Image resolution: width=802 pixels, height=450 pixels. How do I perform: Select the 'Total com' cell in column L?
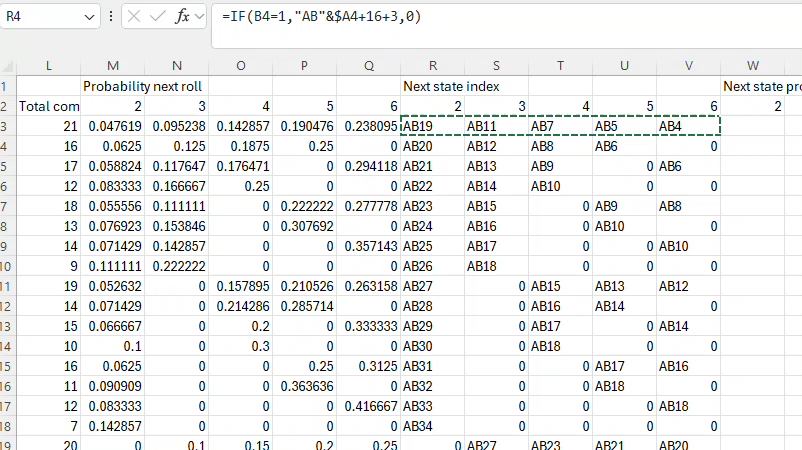tap(48, 106)
